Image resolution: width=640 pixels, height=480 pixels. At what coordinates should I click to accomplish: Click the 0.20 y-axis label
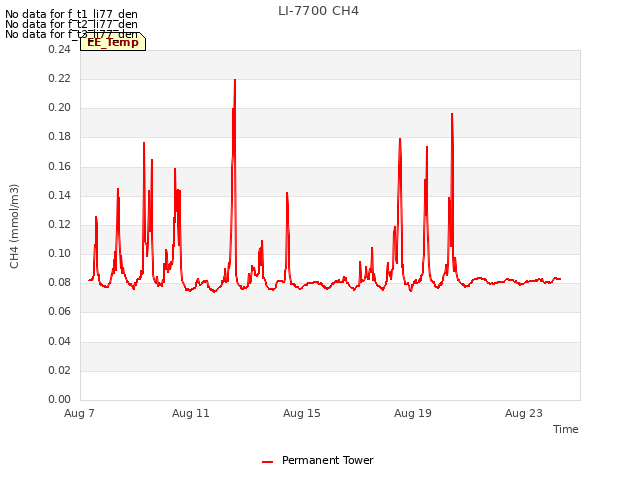[60, 107]
